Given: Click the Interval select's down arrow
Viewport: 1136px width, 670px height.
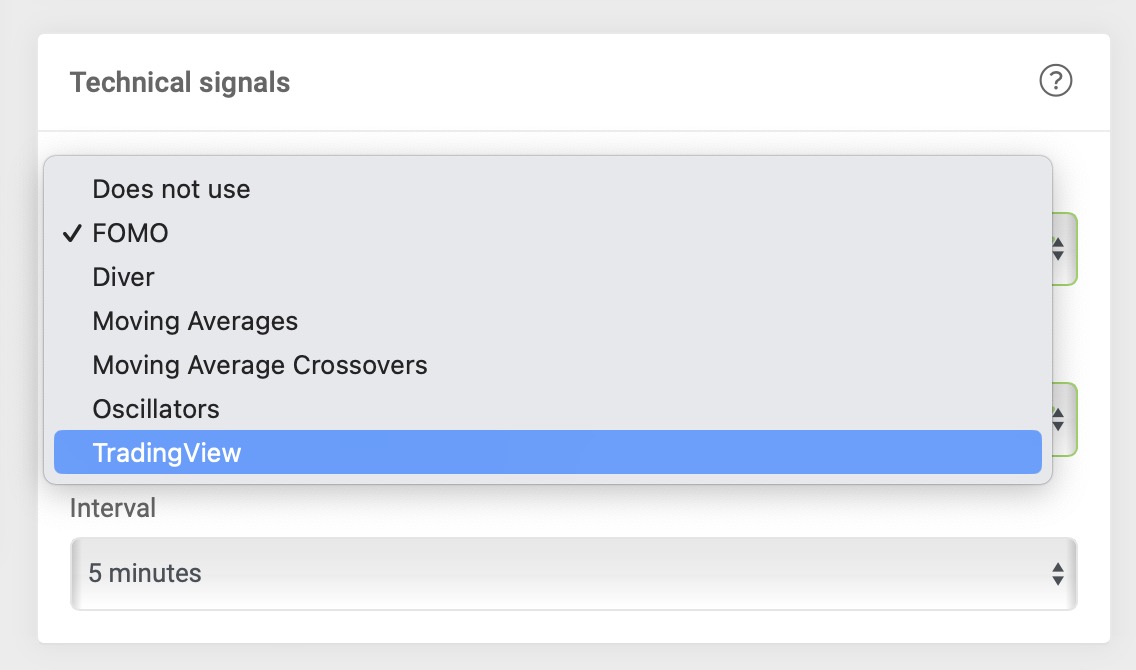Looking at the screenshot, I should click(x=1058, y=580).
